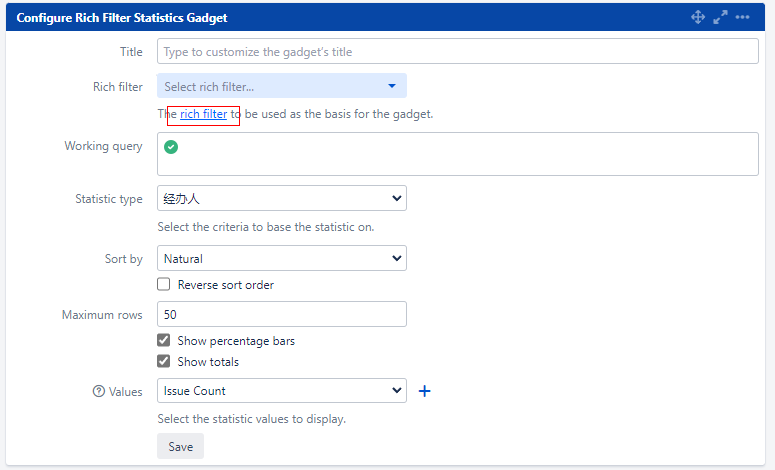Click the Statistic type label text
The width and height of the screenshot is (775, 470).
coord(109,199)
